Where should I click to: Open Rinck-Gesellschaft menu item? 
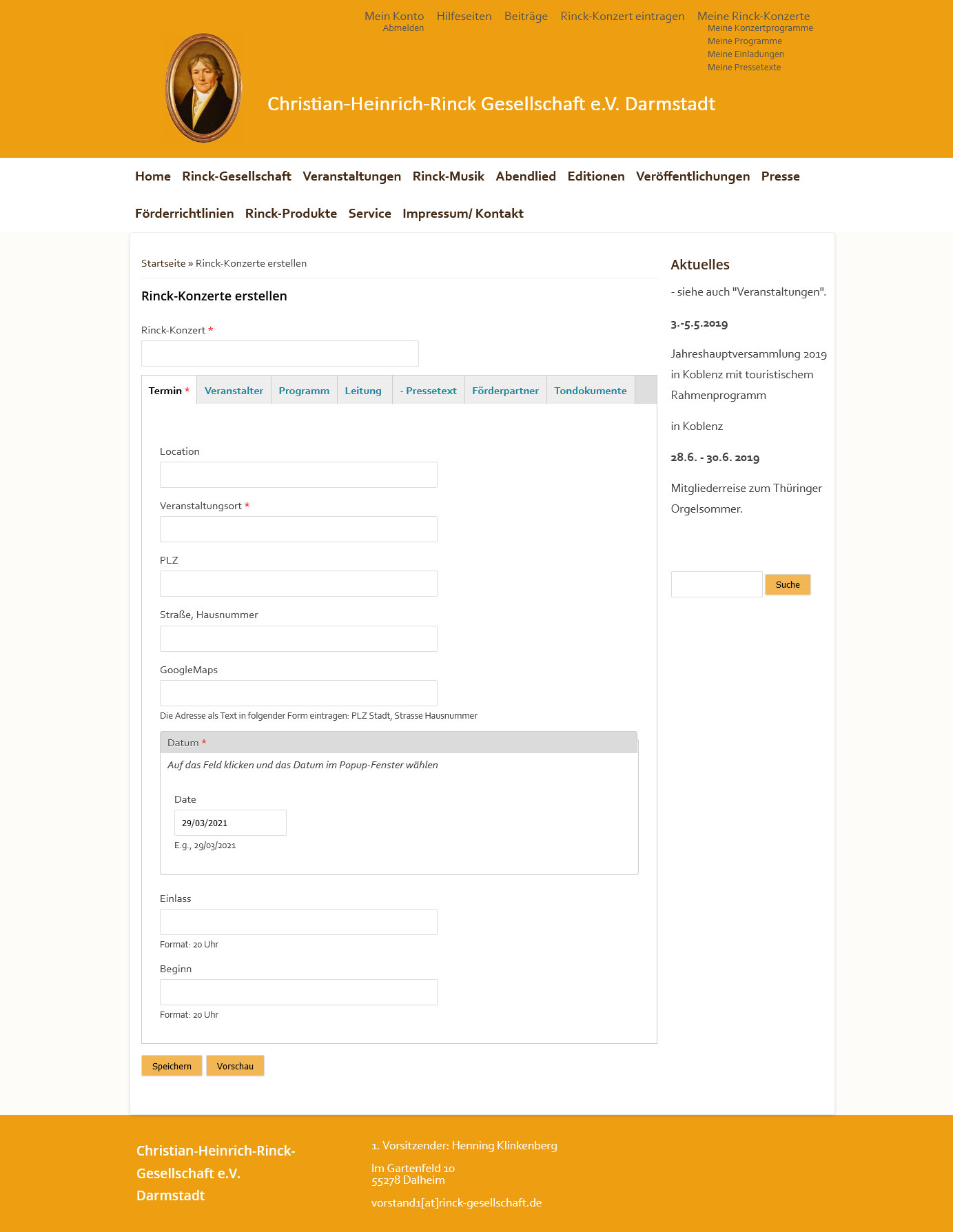pyautogui.click(x=236, y=176)
